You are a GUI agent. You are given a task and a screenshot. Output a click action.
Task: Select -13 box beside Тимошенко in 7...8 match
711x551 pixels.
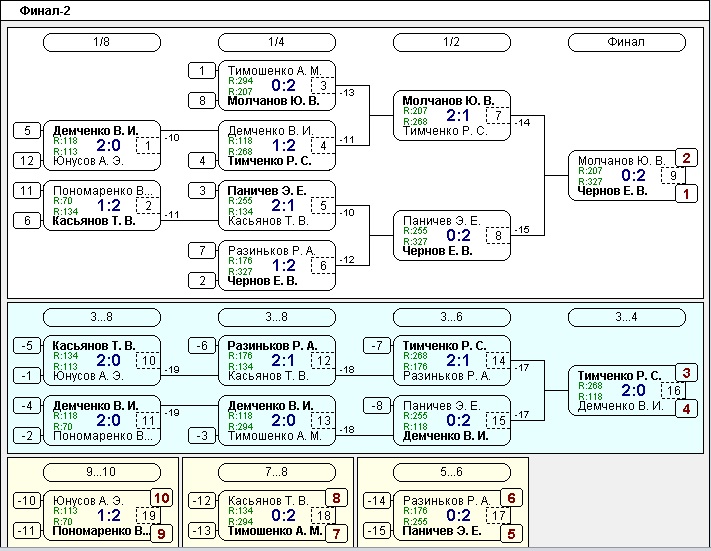202,531
